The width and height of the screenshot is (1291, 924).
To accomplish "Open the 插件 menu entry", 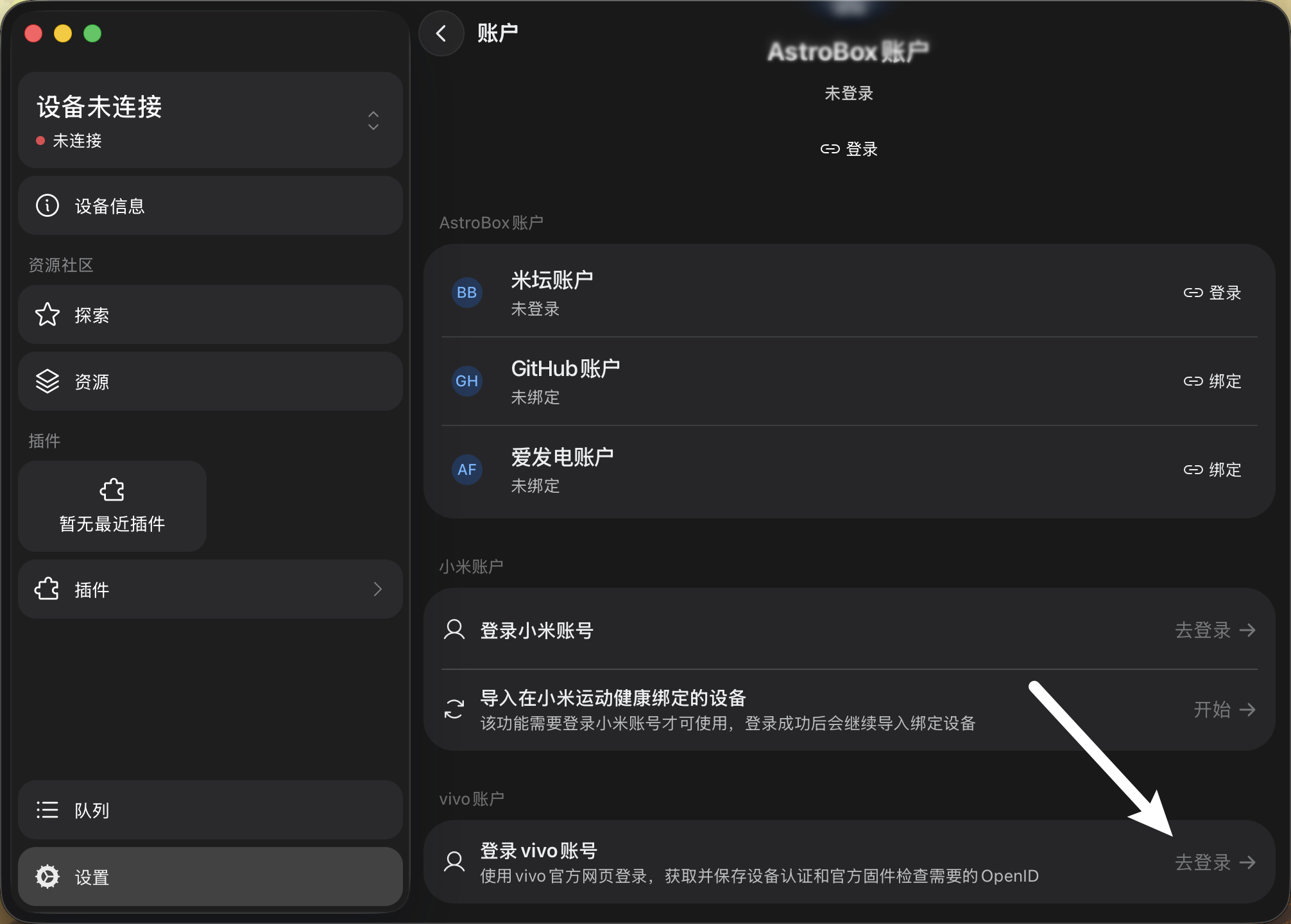I will point(210,589).
